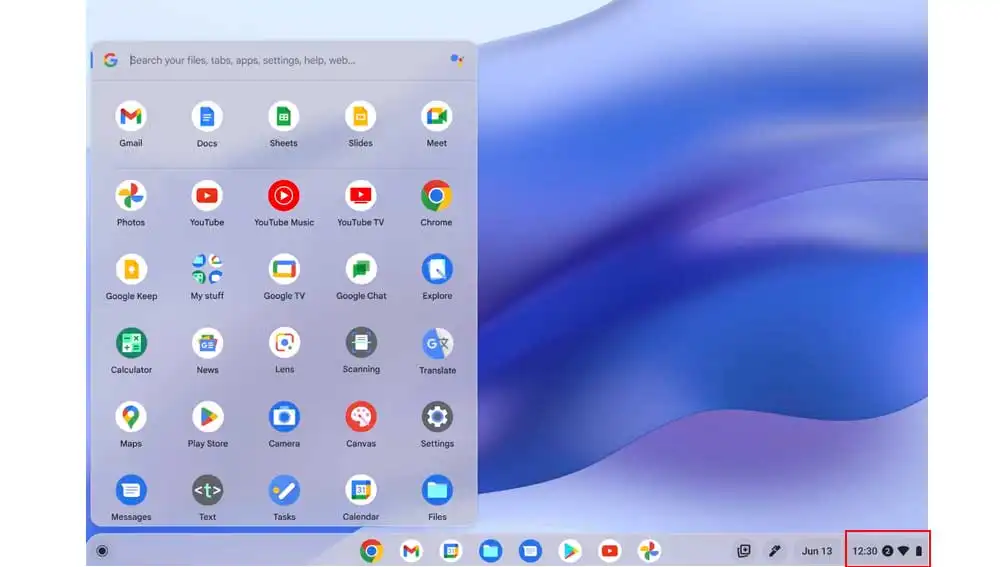This screenshot has height=567, width=1000.
Task: Open Google Keep
Action: point(131,269)
